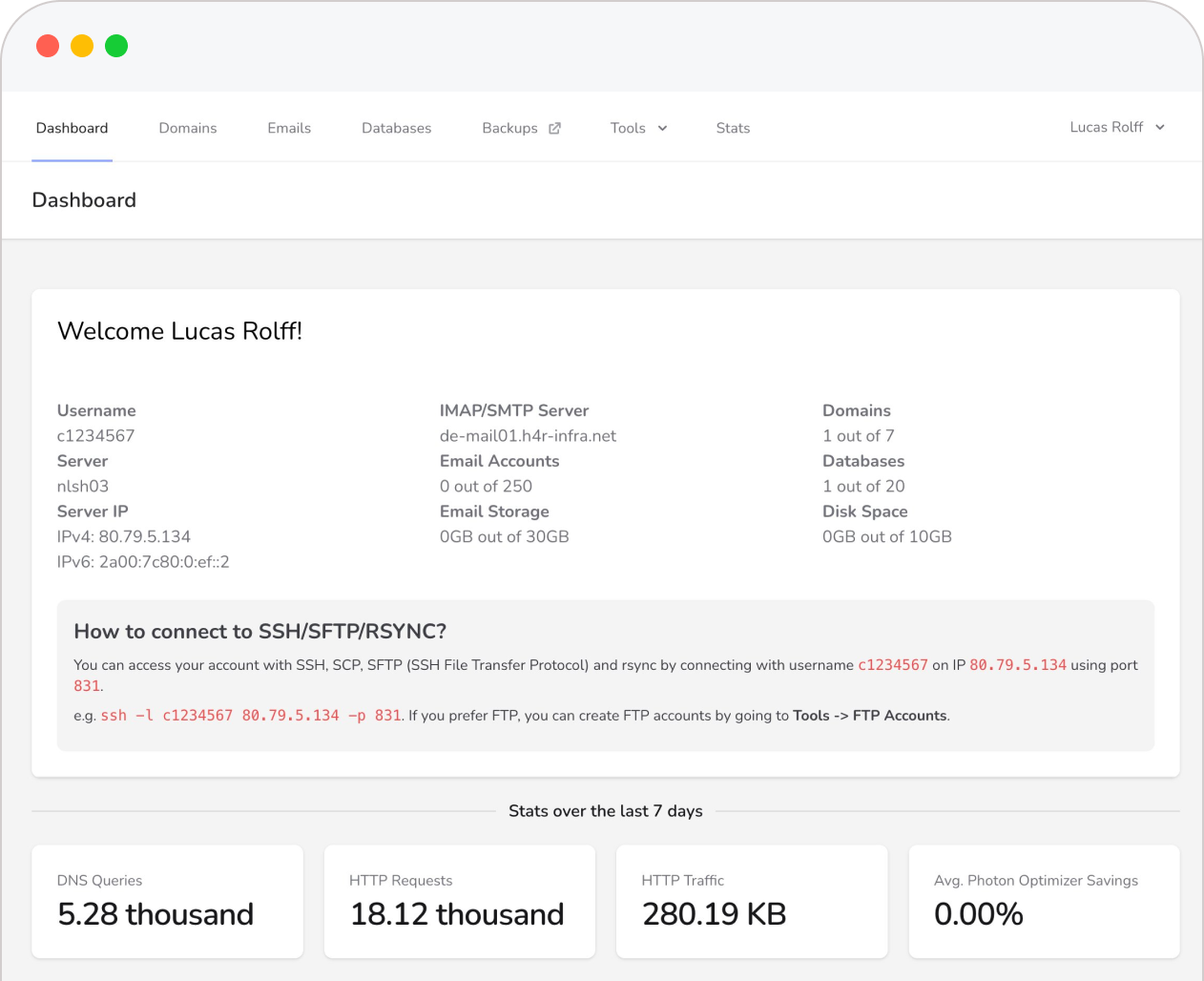Go to the Databases tab
The image size is (1204, 981).
396,128
